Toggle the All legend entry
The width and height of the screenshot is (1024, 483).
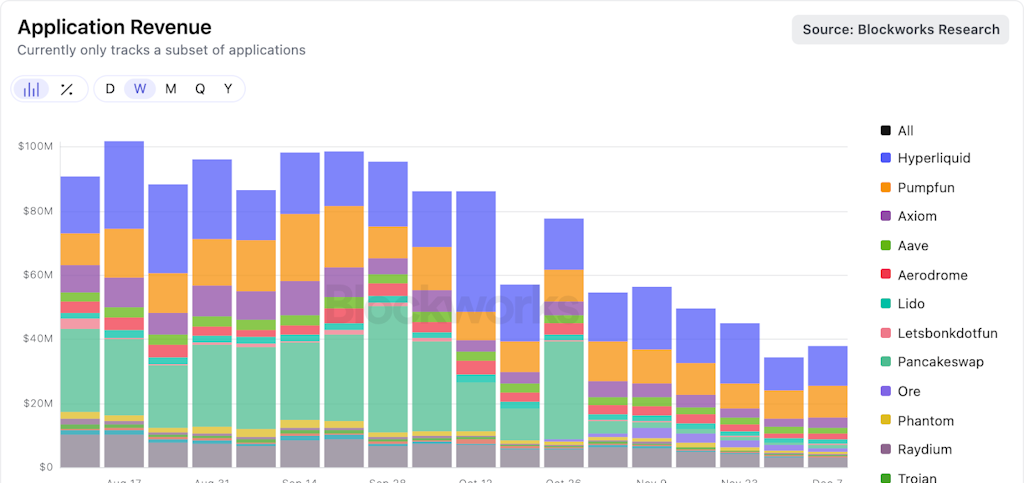click(897, 131)
